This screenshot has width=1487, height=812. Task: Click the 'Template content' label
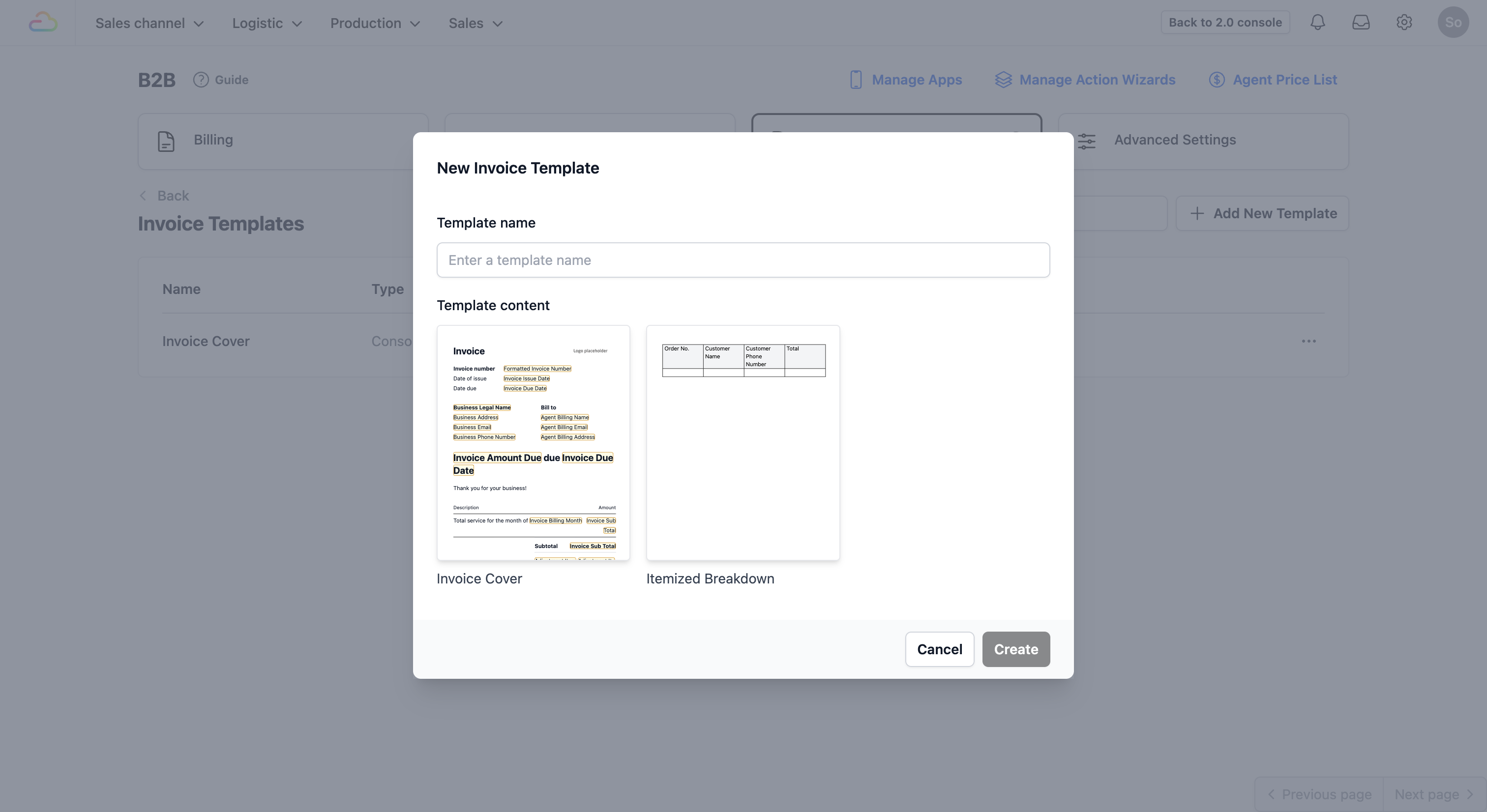pyautogui.click(x=493, y=305)
